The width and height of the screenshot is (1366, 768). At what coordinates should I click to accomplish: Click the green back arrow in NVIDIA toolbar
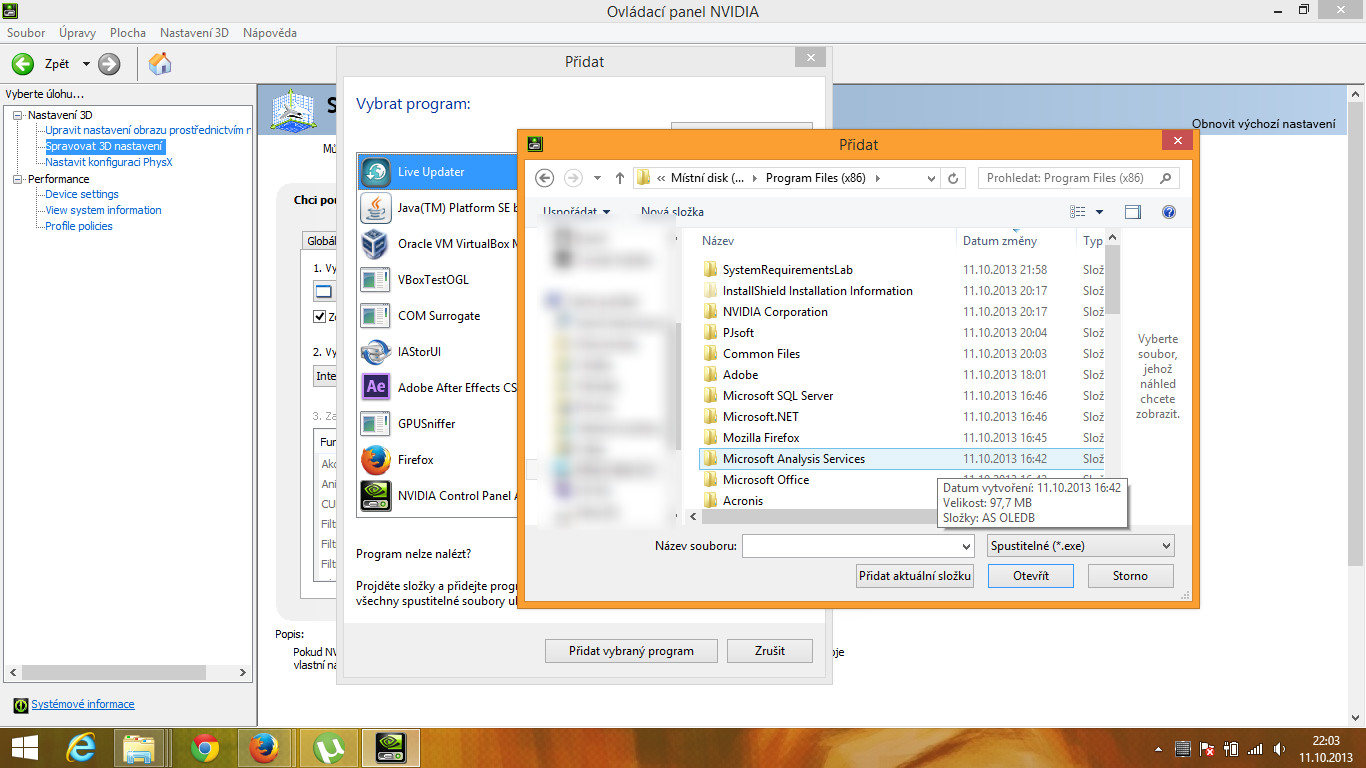tap(23, 64)
